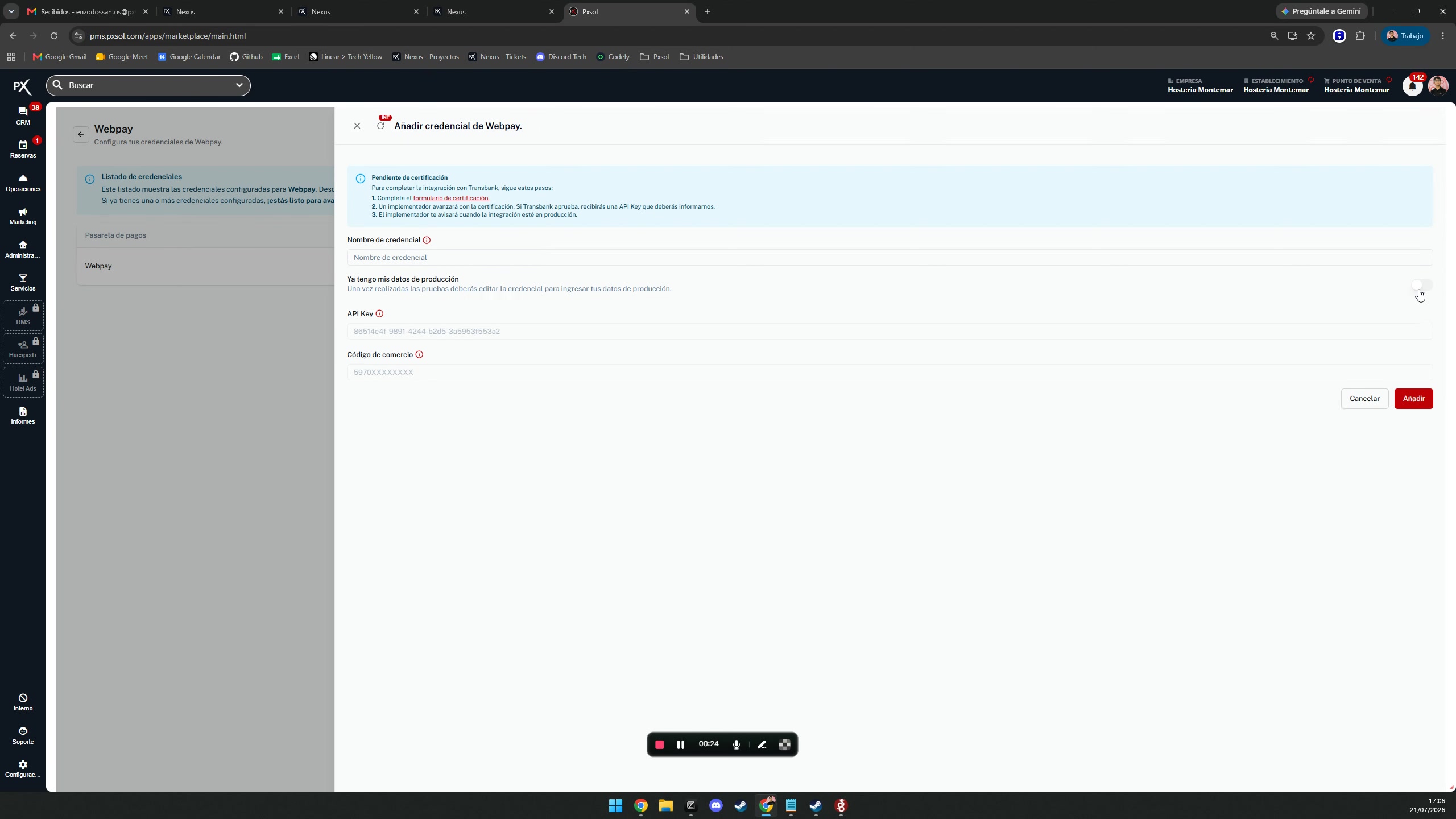Open Configuración in the sidebar
This screenshot has height=819, width=1456.
23,769
